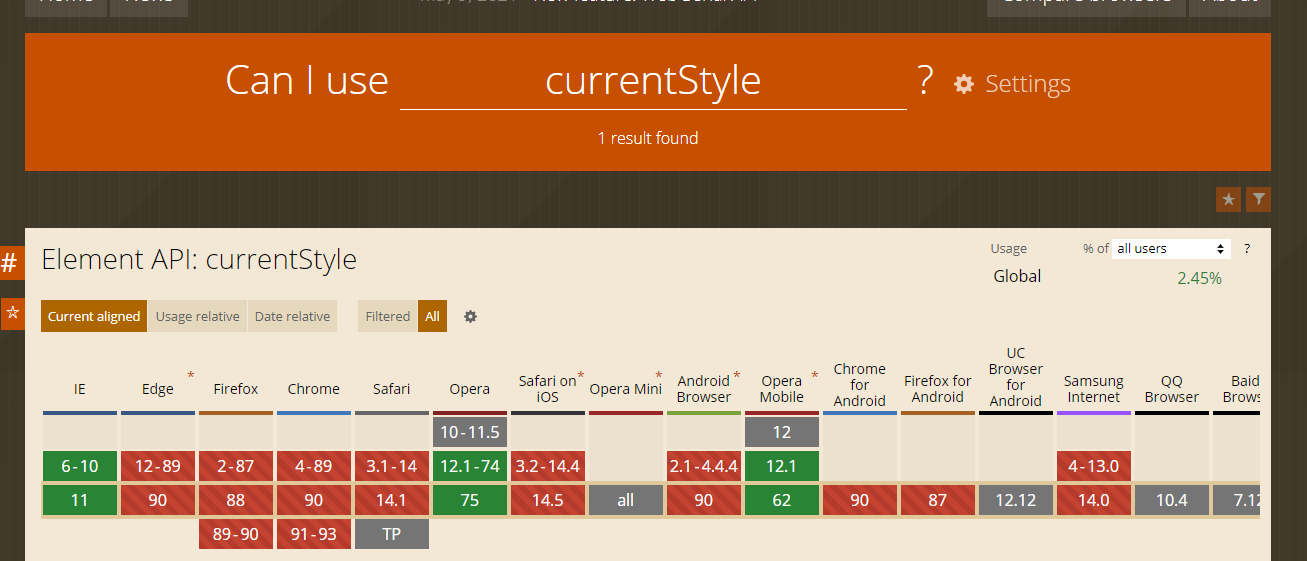This screenshot has height=561, width=1307.
Task: Open the filter funnel icon
Action: tap(1259, 199)
